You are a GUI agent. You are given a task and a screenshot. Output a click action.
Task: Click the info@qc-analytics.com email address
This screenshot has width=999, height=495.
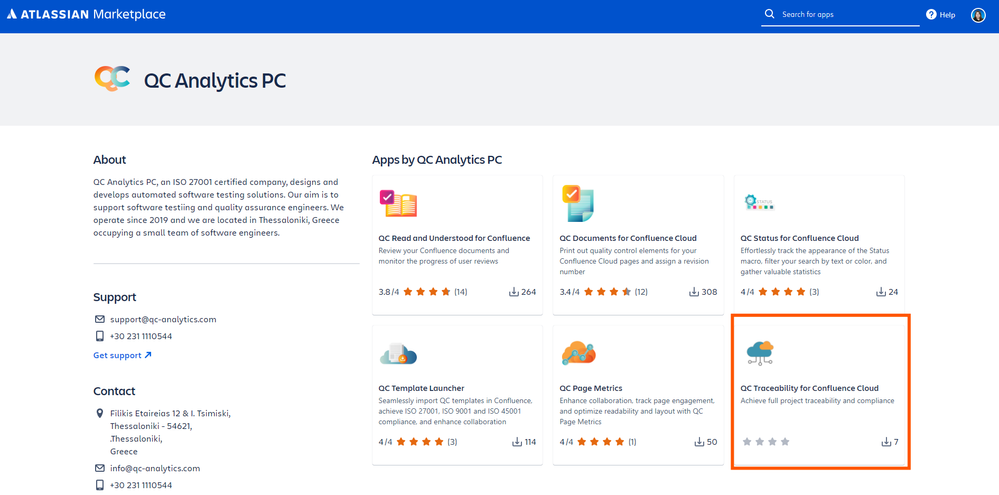[155, 468]
